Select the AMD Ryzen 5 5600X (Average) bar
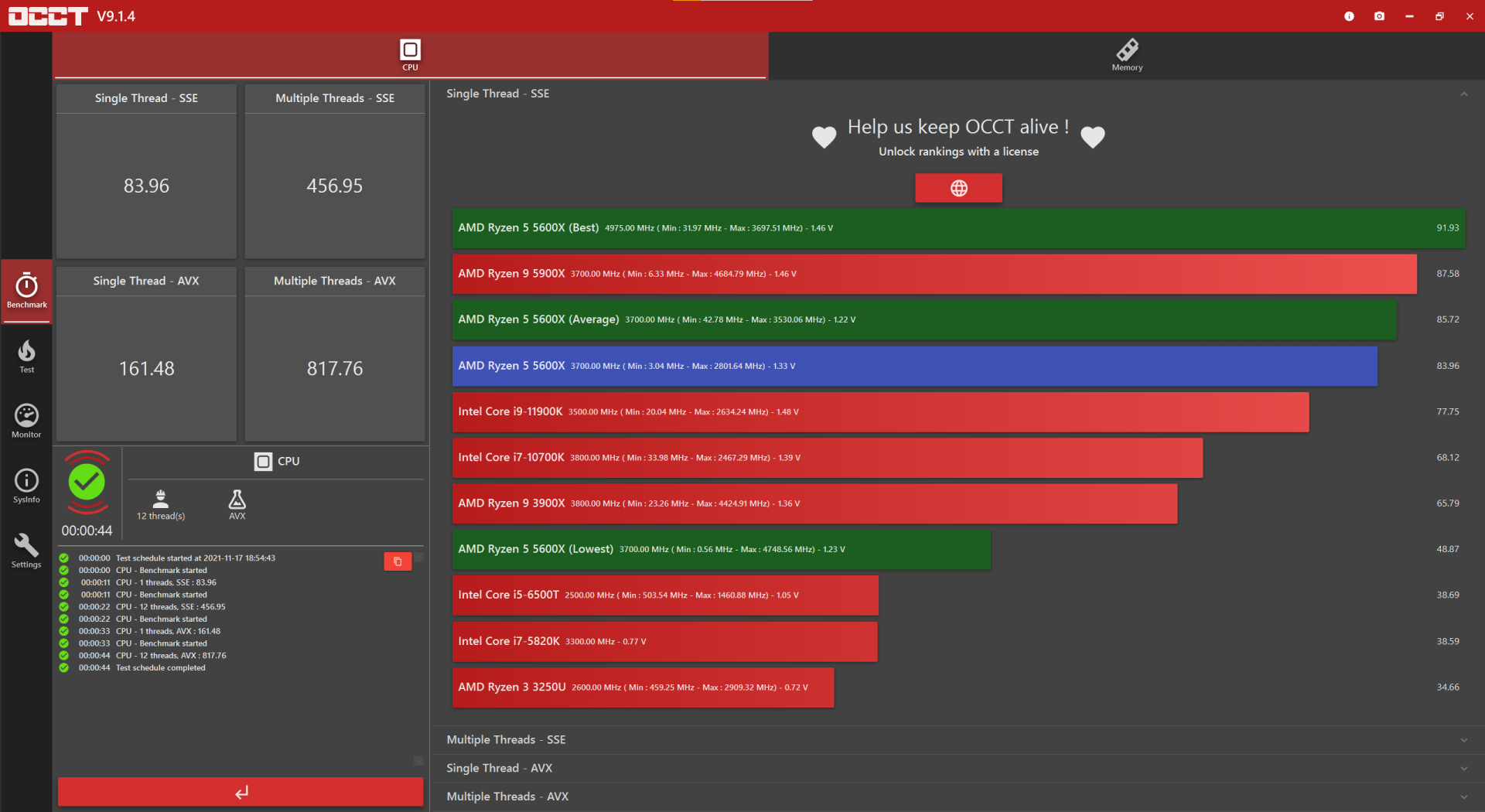1485x812 pixels. click(x=924, y=319)
